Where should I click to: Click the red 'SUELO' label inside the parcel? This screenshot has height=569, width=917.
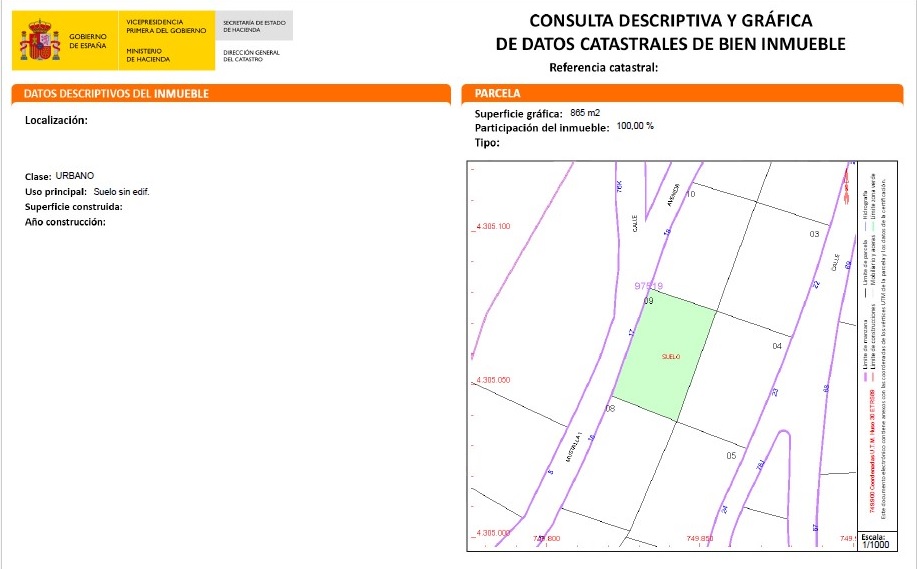(x=671, y=357)
